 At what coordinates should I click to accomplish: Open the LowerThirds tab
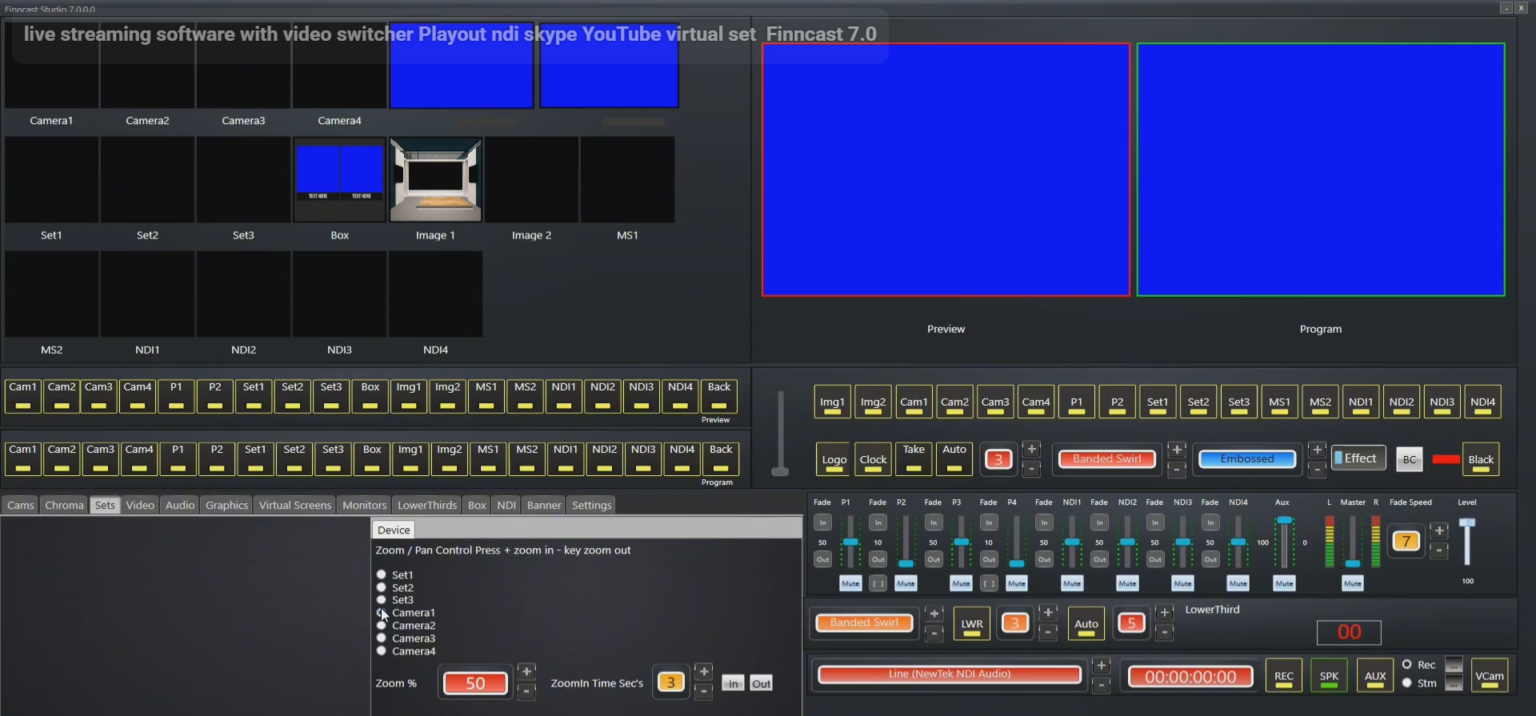(x=427, y=505)
